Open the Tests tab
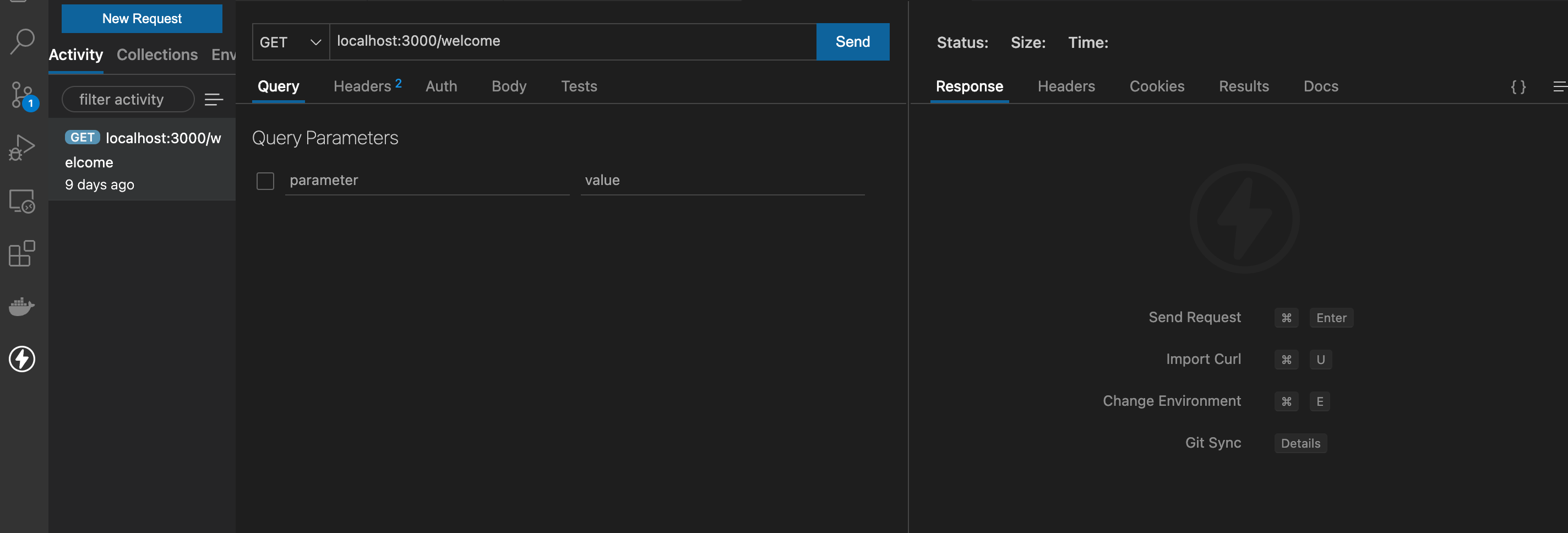The width and height of the screenshot is (1568, 533). (579, 86)
